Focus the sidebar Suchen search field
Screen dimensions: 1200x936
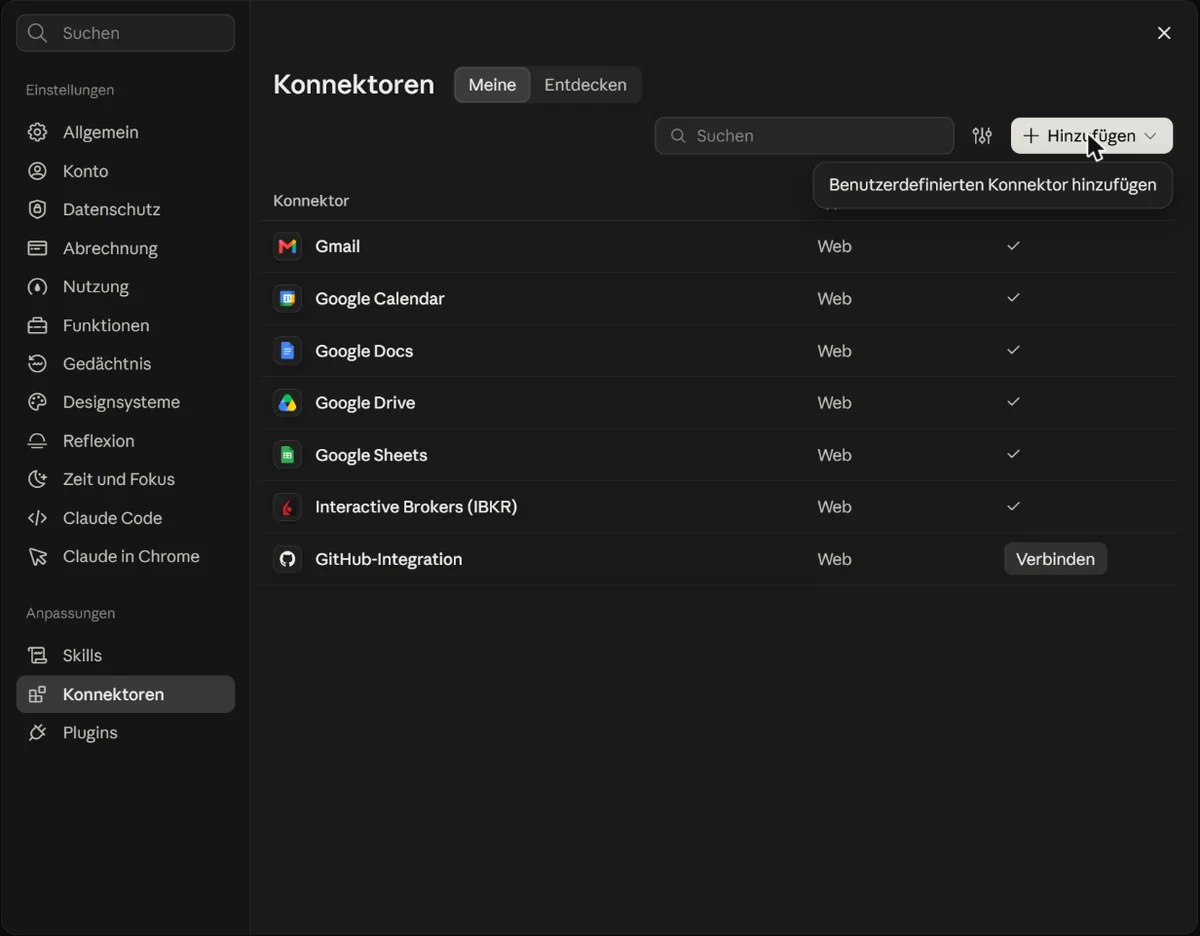point(126,33)
